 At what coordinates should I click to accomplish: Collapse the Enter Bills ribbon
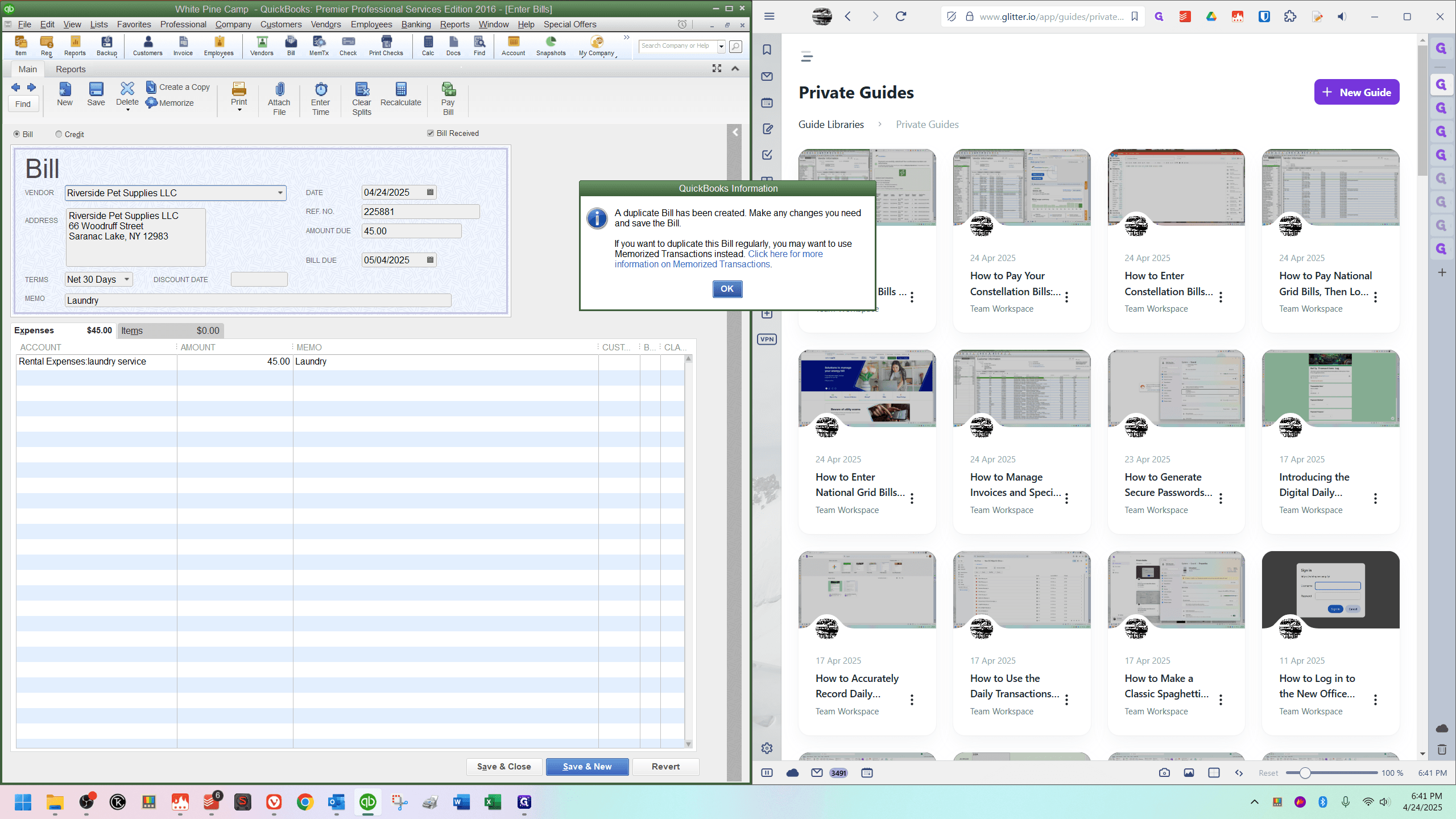(735, 69)
